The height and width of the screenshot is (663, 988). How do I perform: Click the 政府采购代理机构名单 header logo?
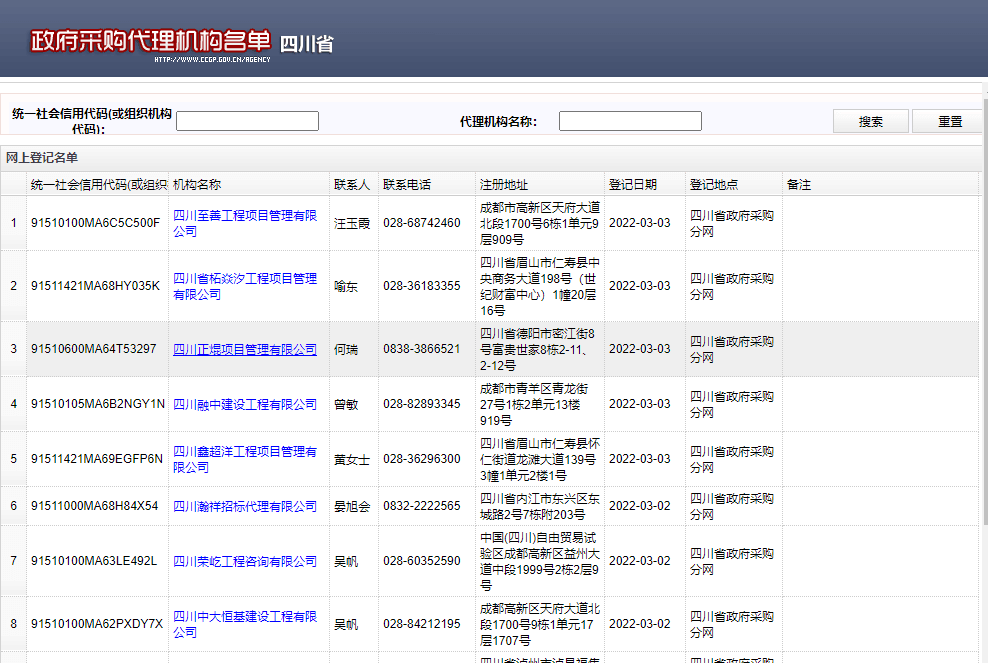point(150,41)
